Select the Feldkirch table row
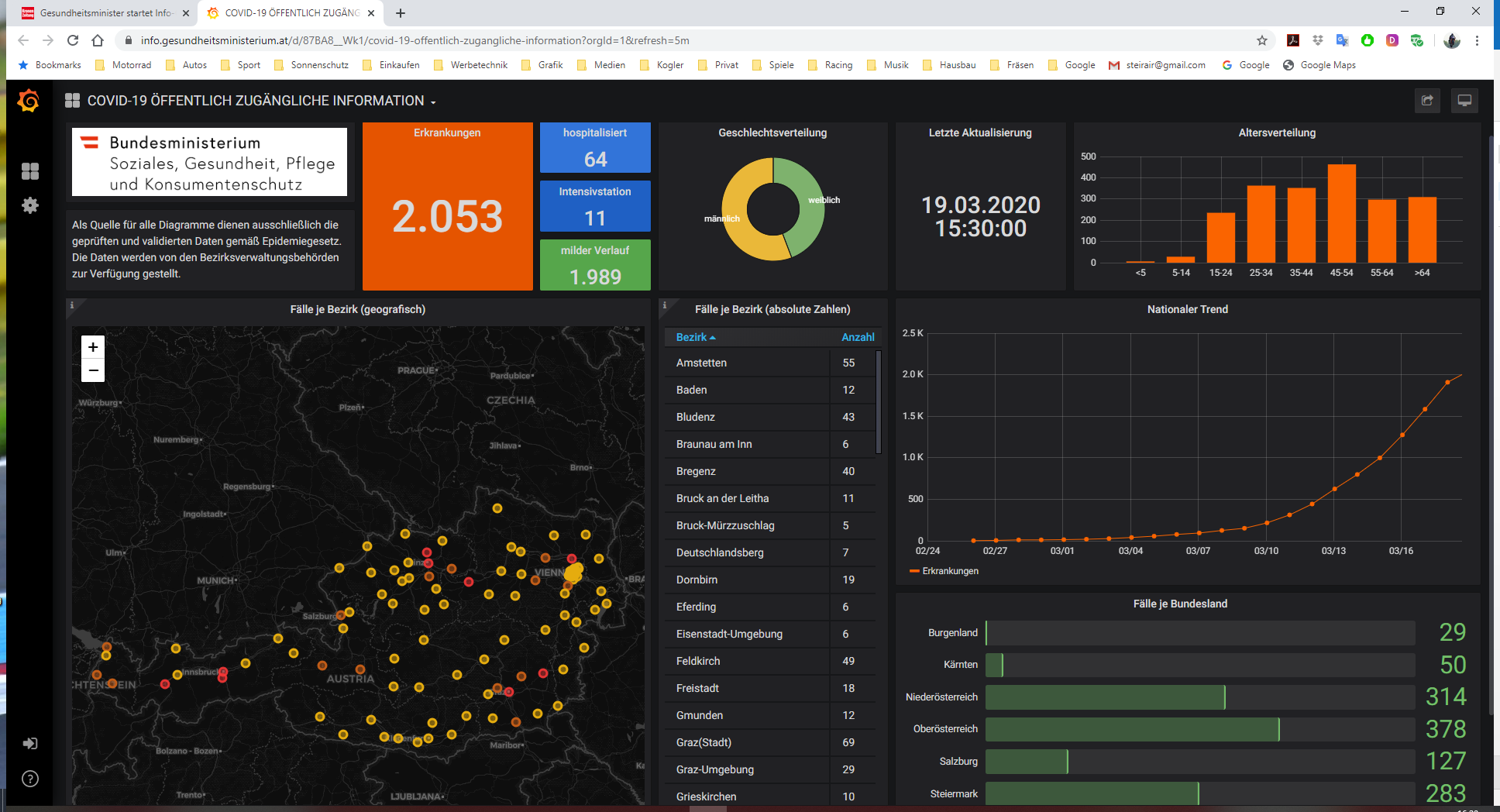The image size is (1500, 812). click(770, 661)
